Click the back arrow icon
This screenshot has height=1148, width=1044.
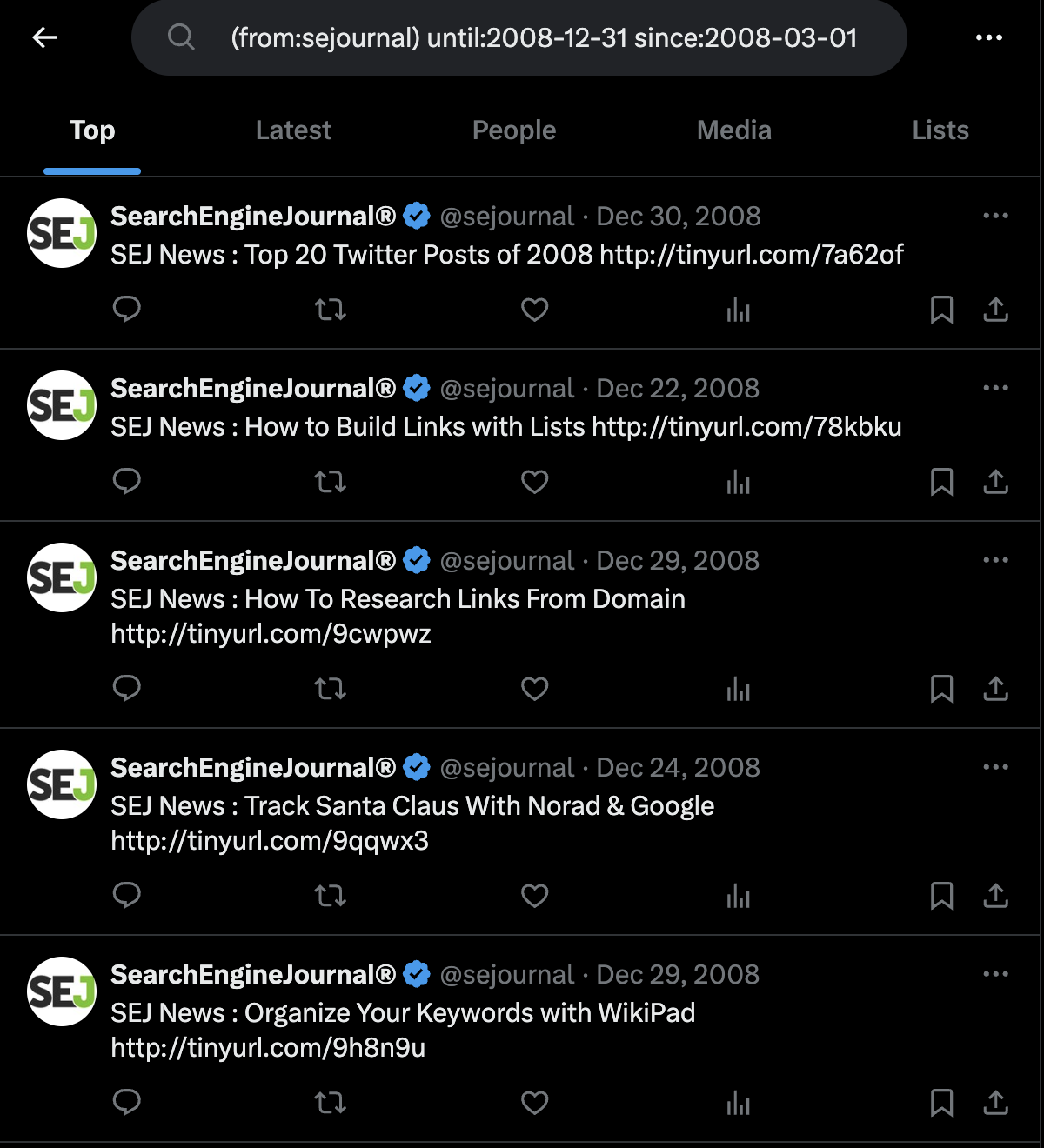click(44, 37)
